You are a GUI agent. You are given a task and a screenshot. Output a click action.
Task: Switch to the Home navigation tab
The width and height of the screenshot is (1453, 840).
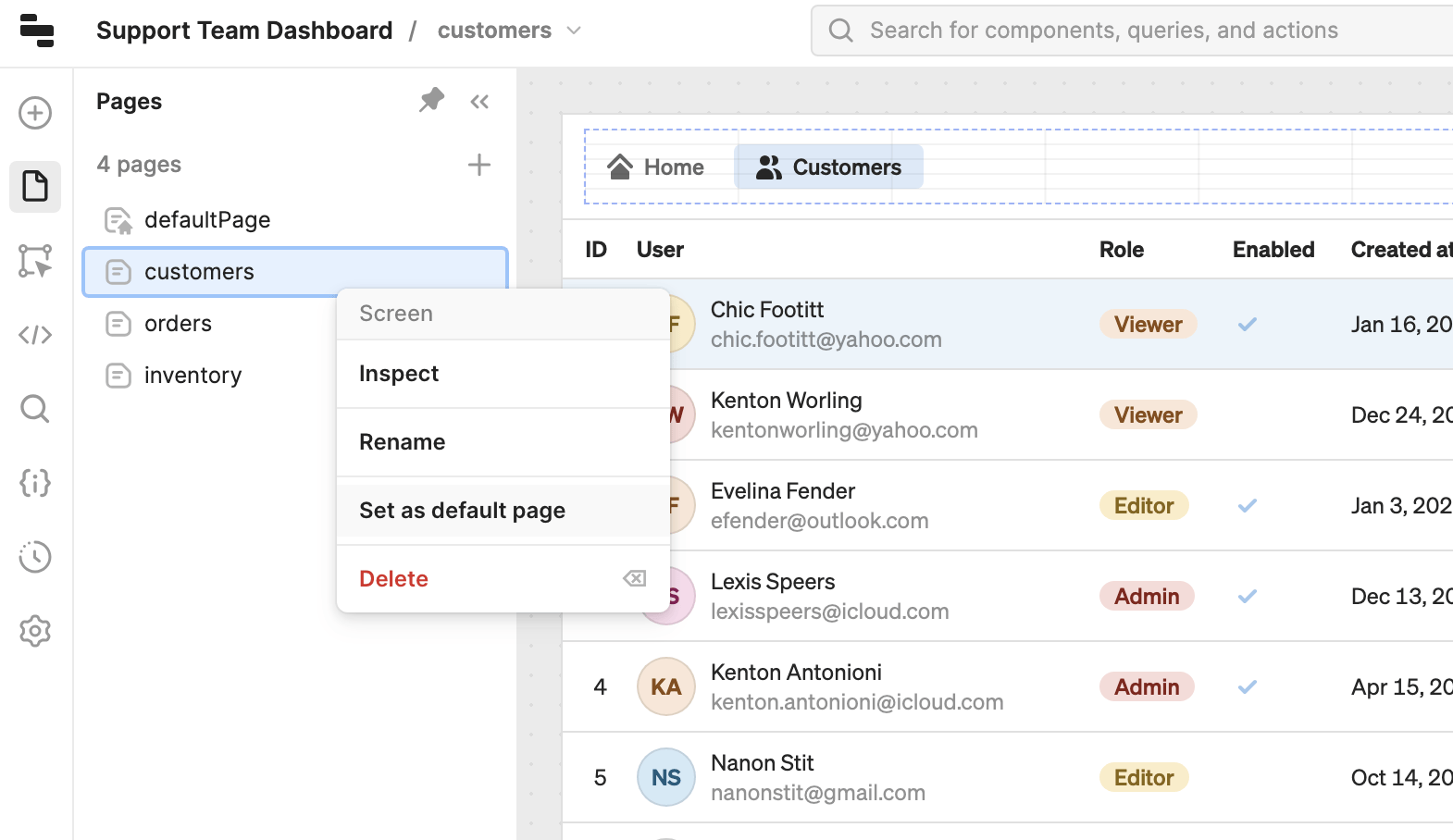(656, 167)
